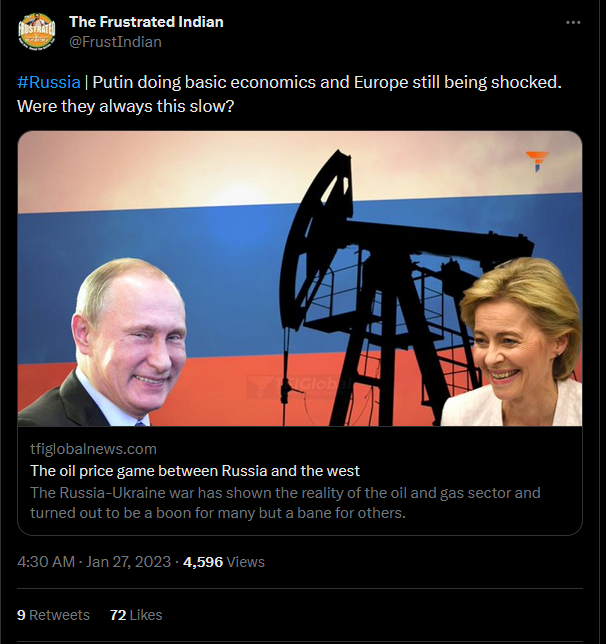Click the TFIGlobal watermark in the image

pos(300,386)
